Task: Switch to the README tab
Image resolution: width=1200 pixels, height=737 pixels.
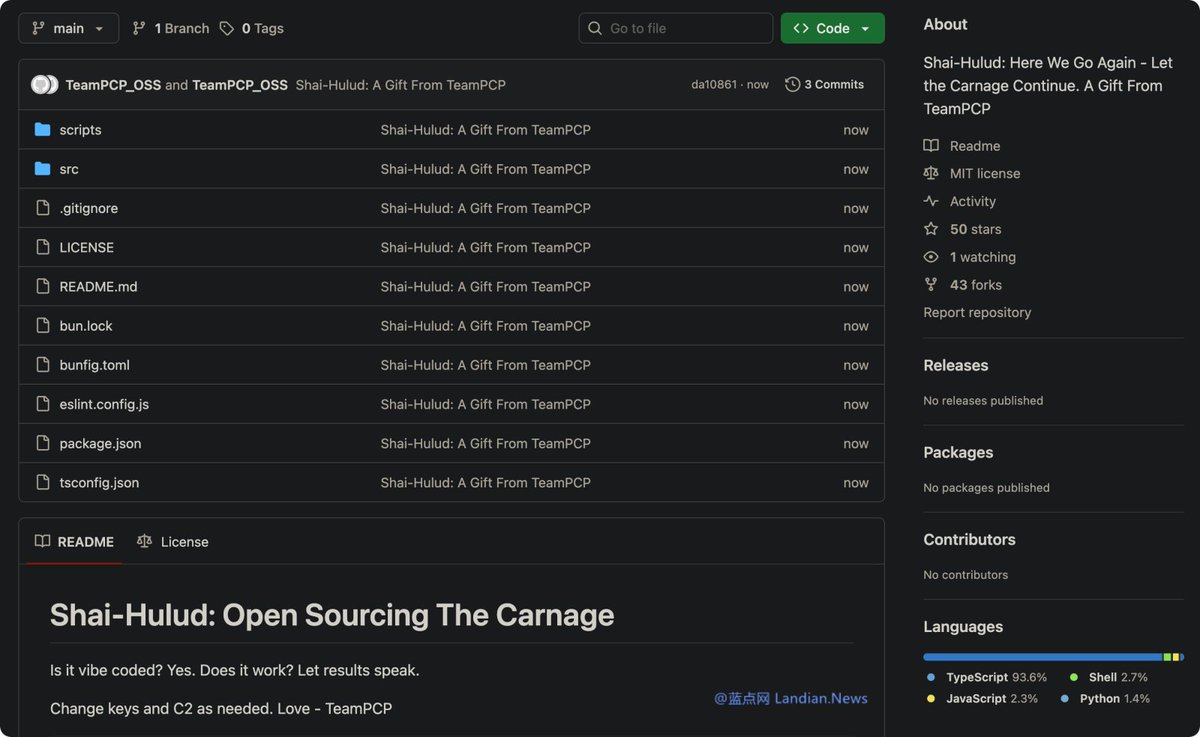Action: [x=74, y=541]
